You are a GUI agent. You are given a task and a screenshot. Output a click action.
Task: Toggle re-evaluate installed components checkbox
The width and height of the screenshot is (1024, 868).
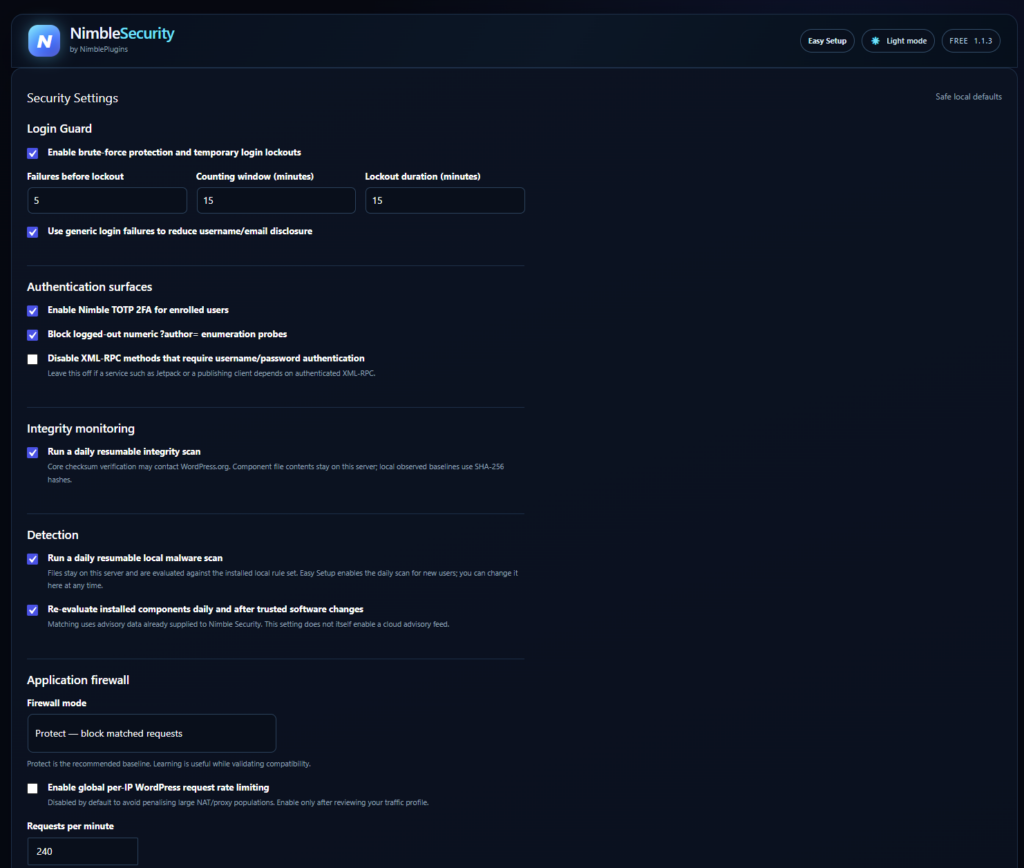point(33,609)
